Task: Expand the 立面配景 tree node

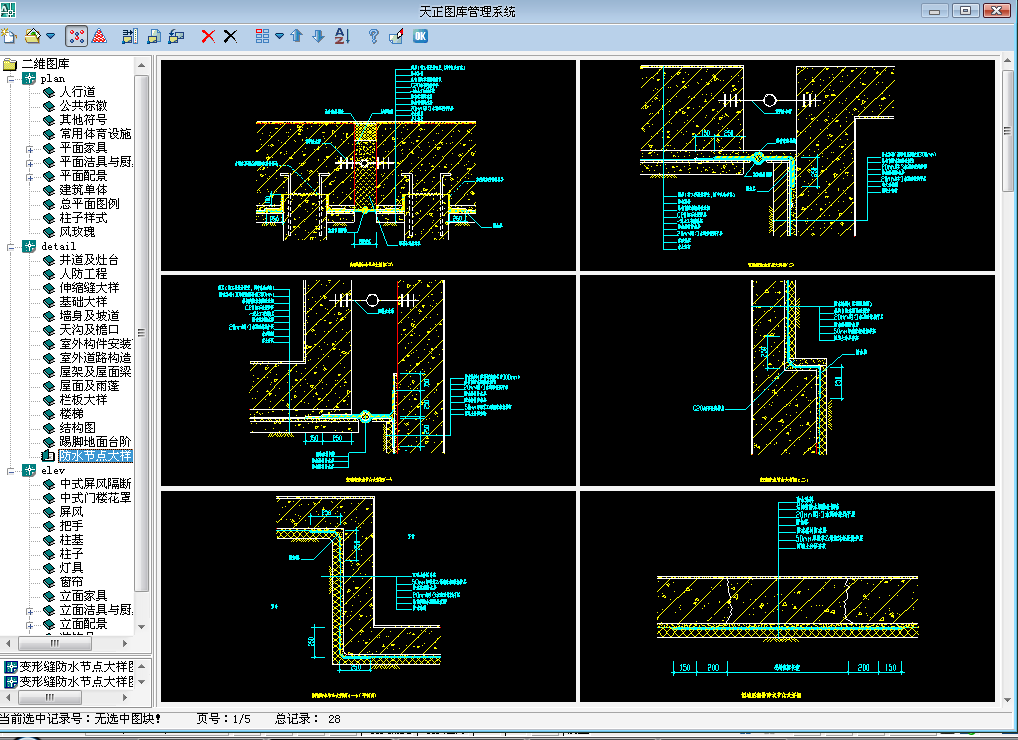Action: pos(29,625)
